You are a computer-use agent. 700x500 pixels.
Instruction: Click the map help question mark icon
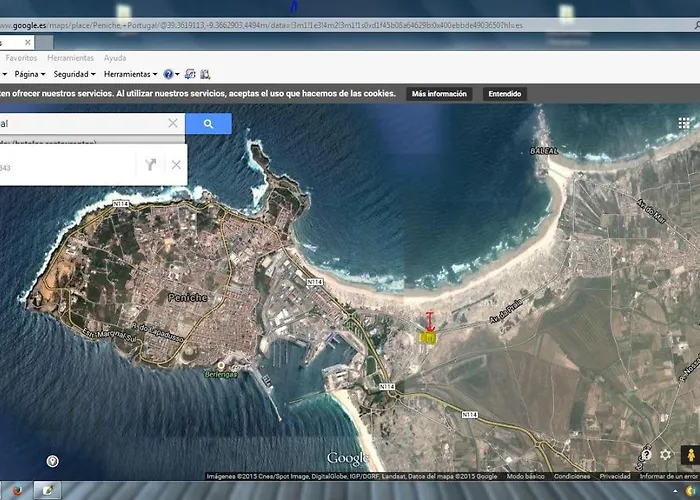(647, 455)
